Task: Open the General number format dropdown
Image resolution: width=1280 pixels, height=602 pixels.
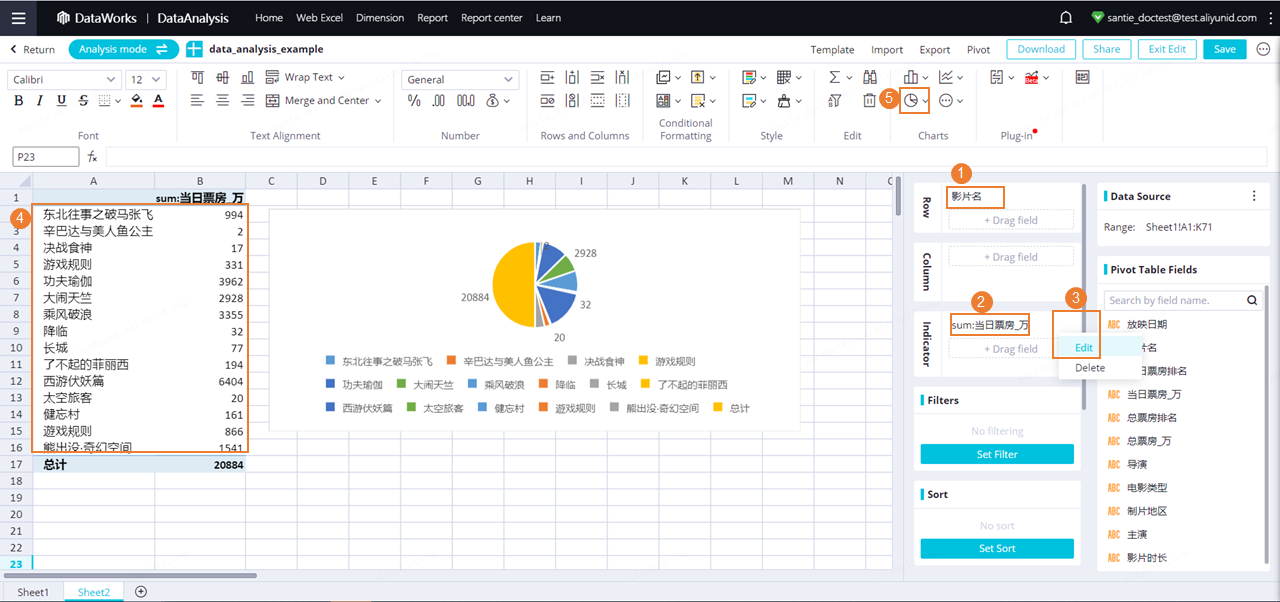Action: 460,79
